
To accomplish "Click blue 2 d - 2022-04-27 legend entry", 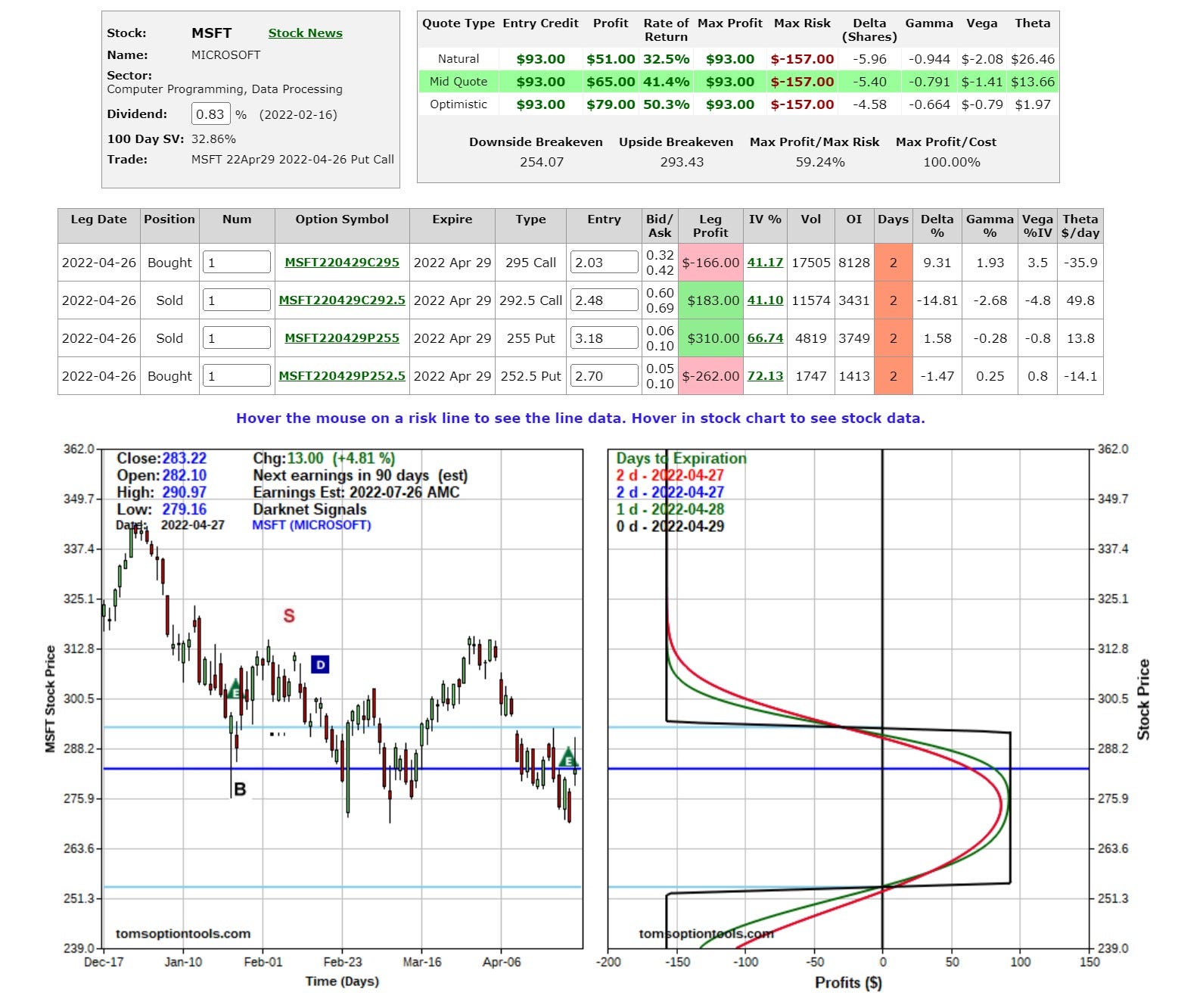I will pos(670,493).
